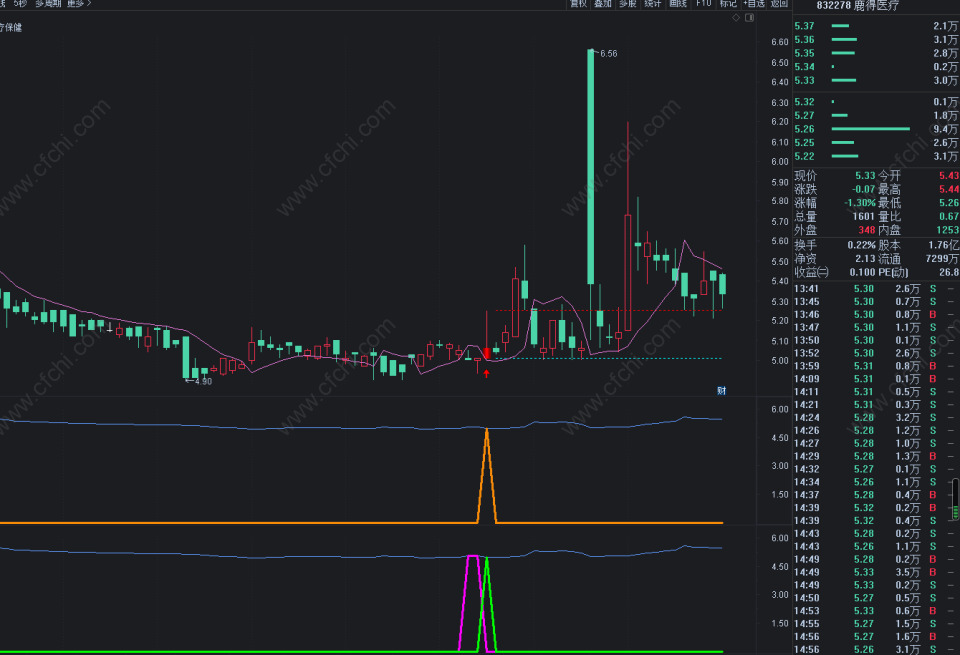The height and width of the screenshot is (655, 960).
Task: Click 收益(三) value 0.100
Action: click(862, 272)
